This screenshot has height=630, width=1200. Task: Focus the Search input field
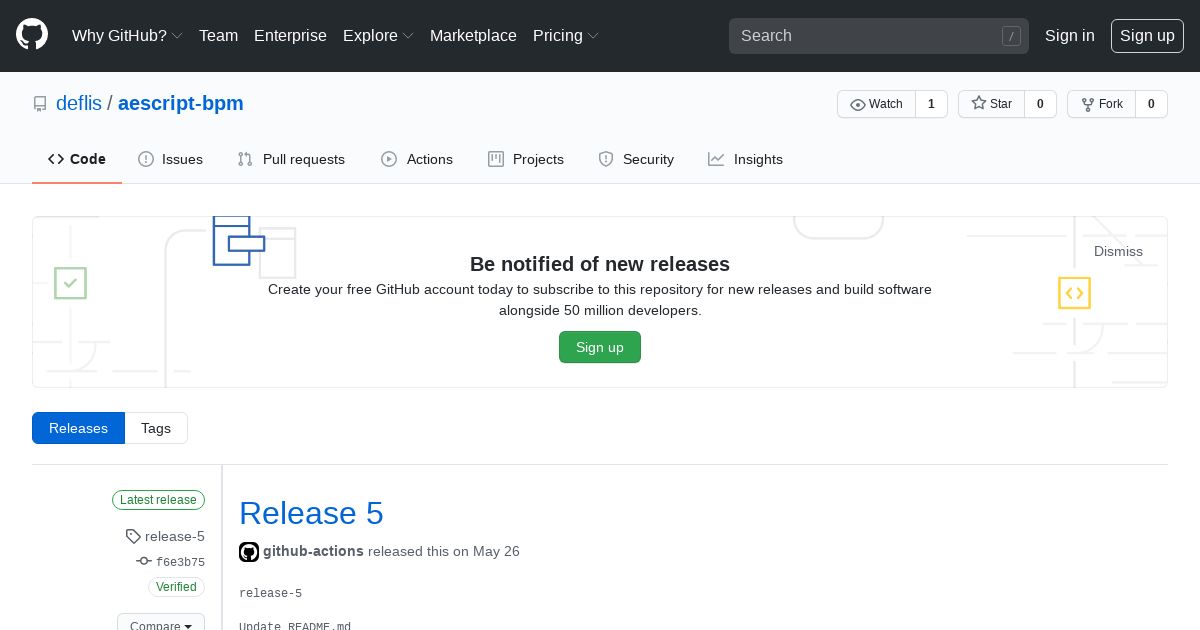[x=879, y=35]
